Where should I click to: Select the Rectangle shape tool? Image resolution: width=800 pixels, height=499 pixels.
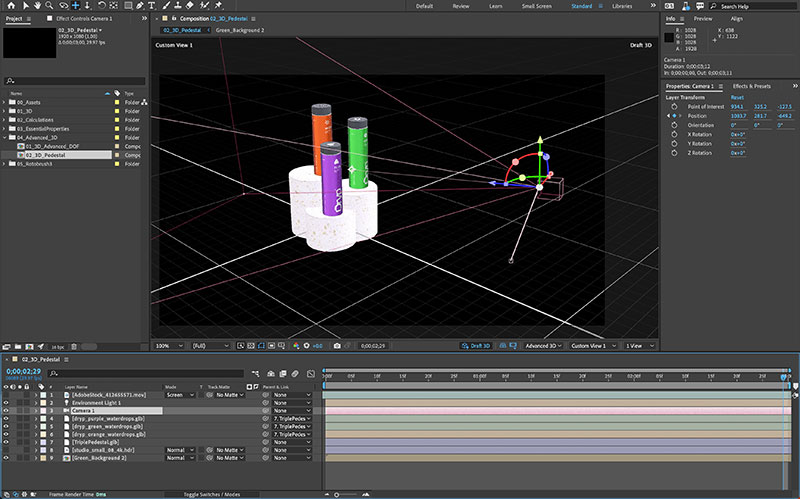point(128,6)
